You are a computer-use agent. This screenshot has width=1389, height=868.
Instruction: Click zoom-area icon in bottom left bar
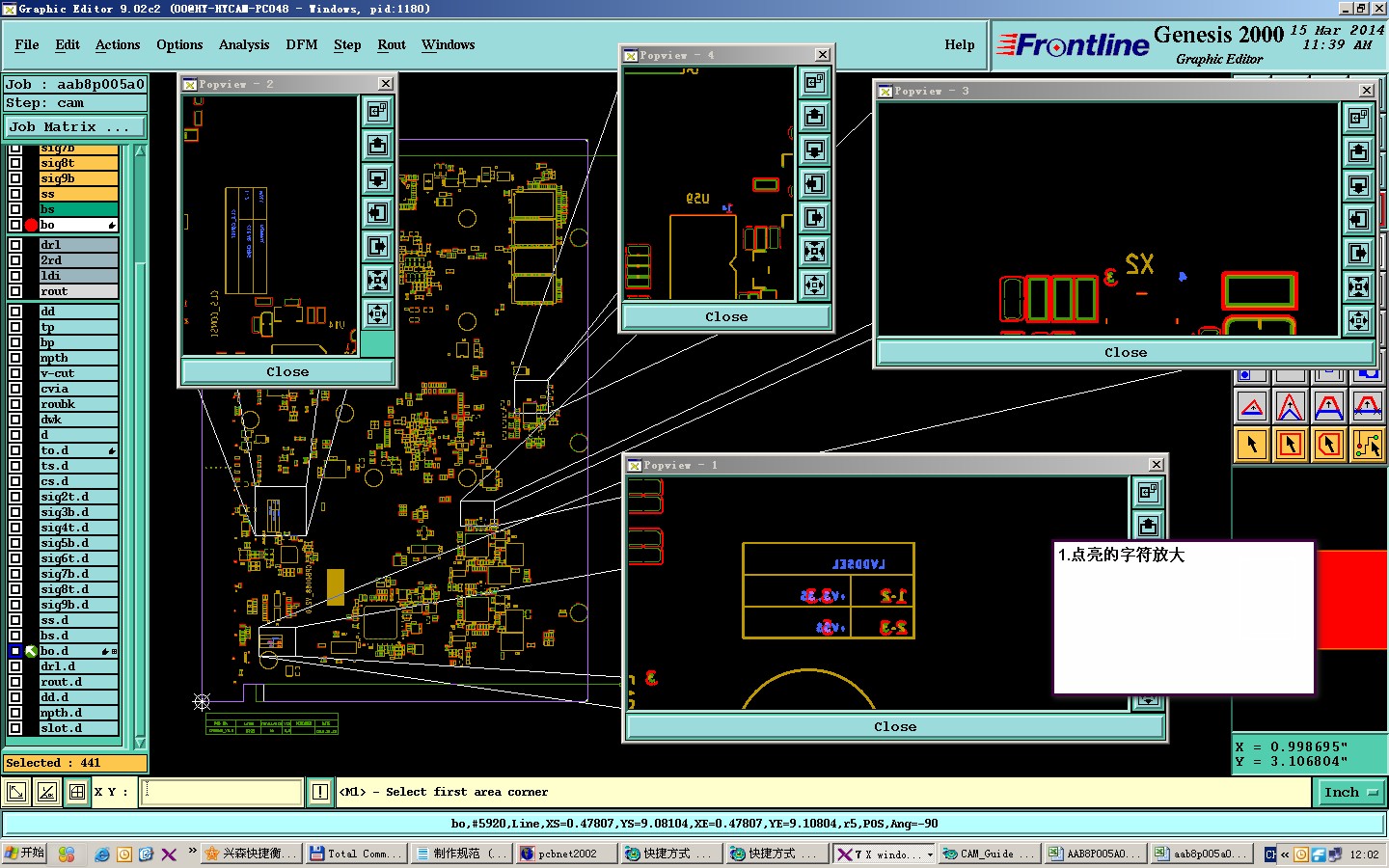tap(16, 792)
